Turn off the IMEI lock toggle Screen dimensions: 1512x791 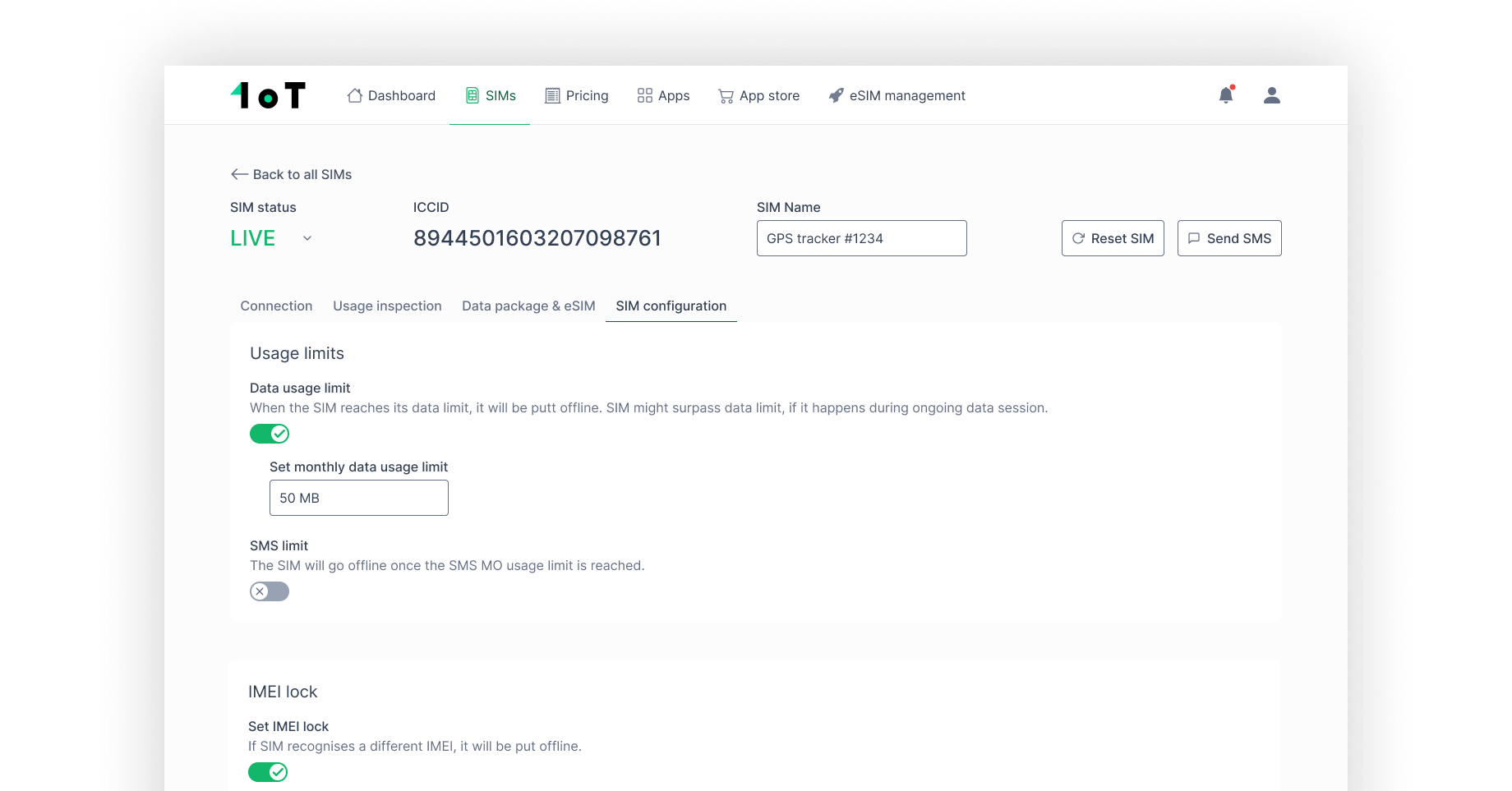pyautogui.click(x=268, y=772)
